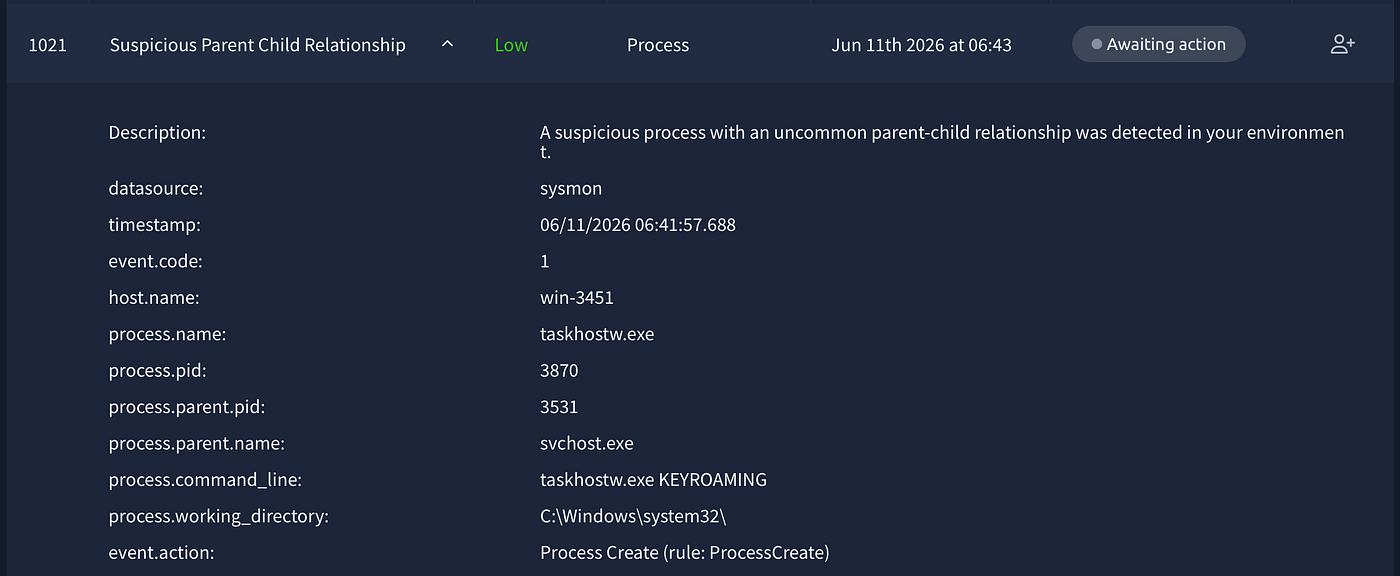1400x576 pixels.
Task: Select the sysmon datasource value
Action: coord(571,189)
